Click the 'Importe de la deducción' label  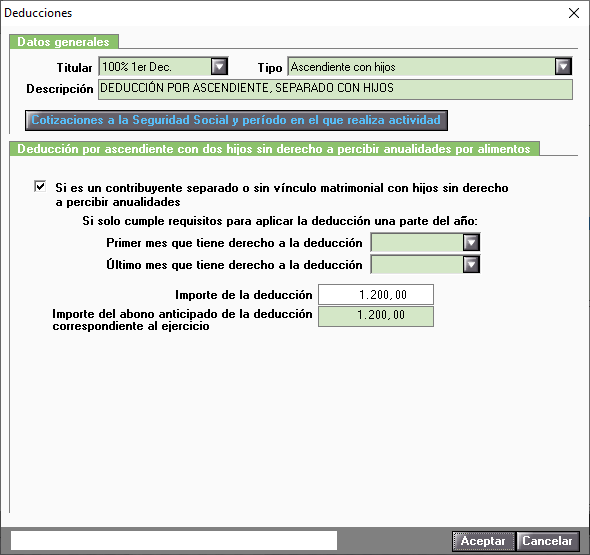coord(243,295)
